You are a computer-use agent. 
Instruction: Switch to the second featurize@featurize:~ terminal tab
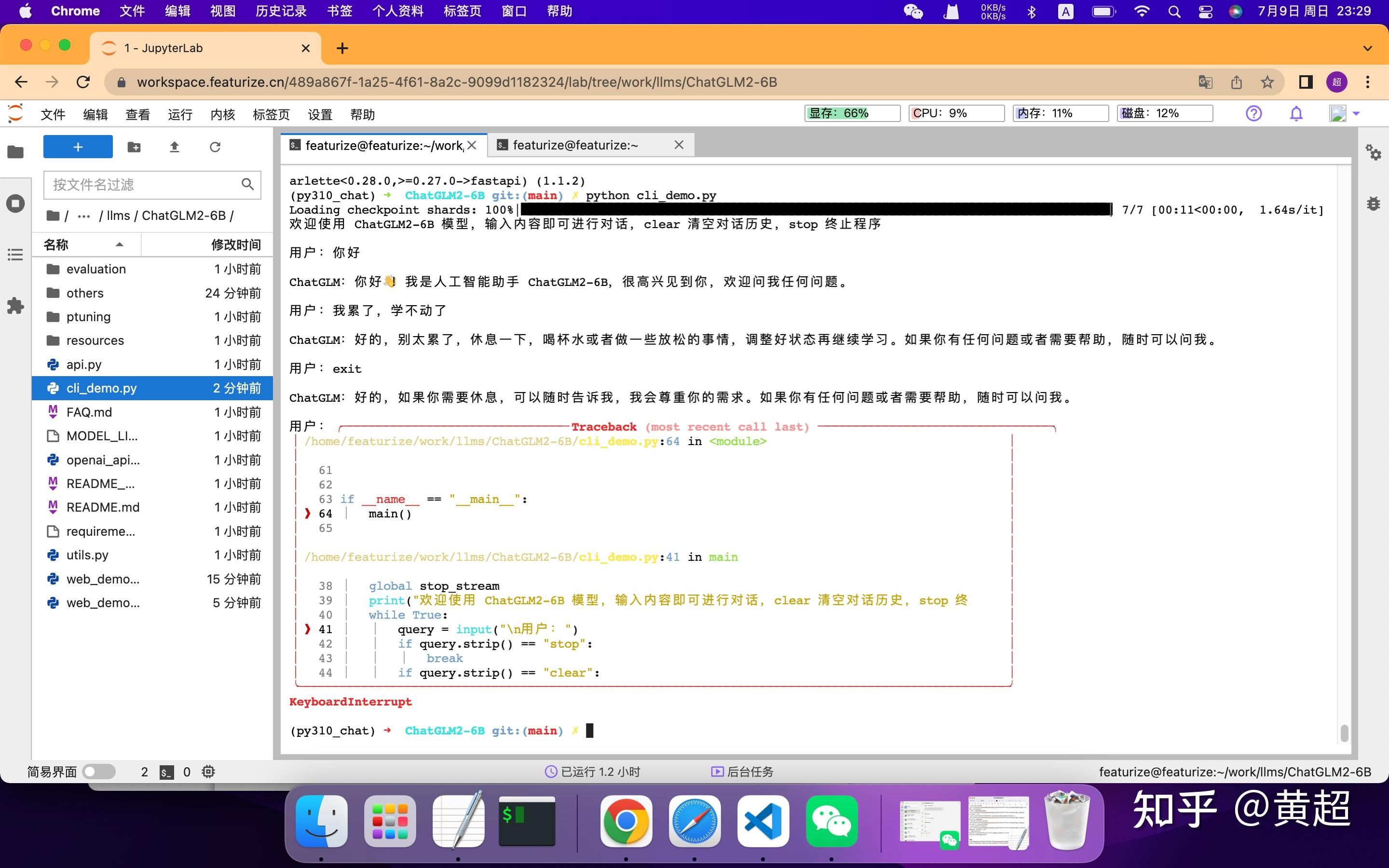click(575, 145)
